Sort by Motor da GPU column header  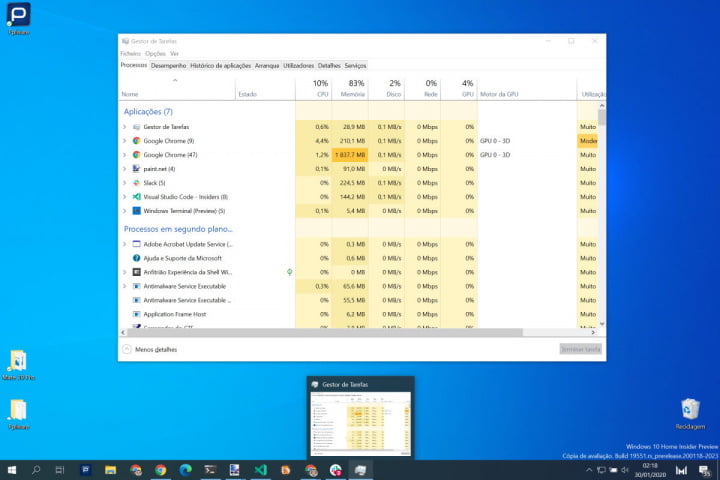(x=527, y=88)
